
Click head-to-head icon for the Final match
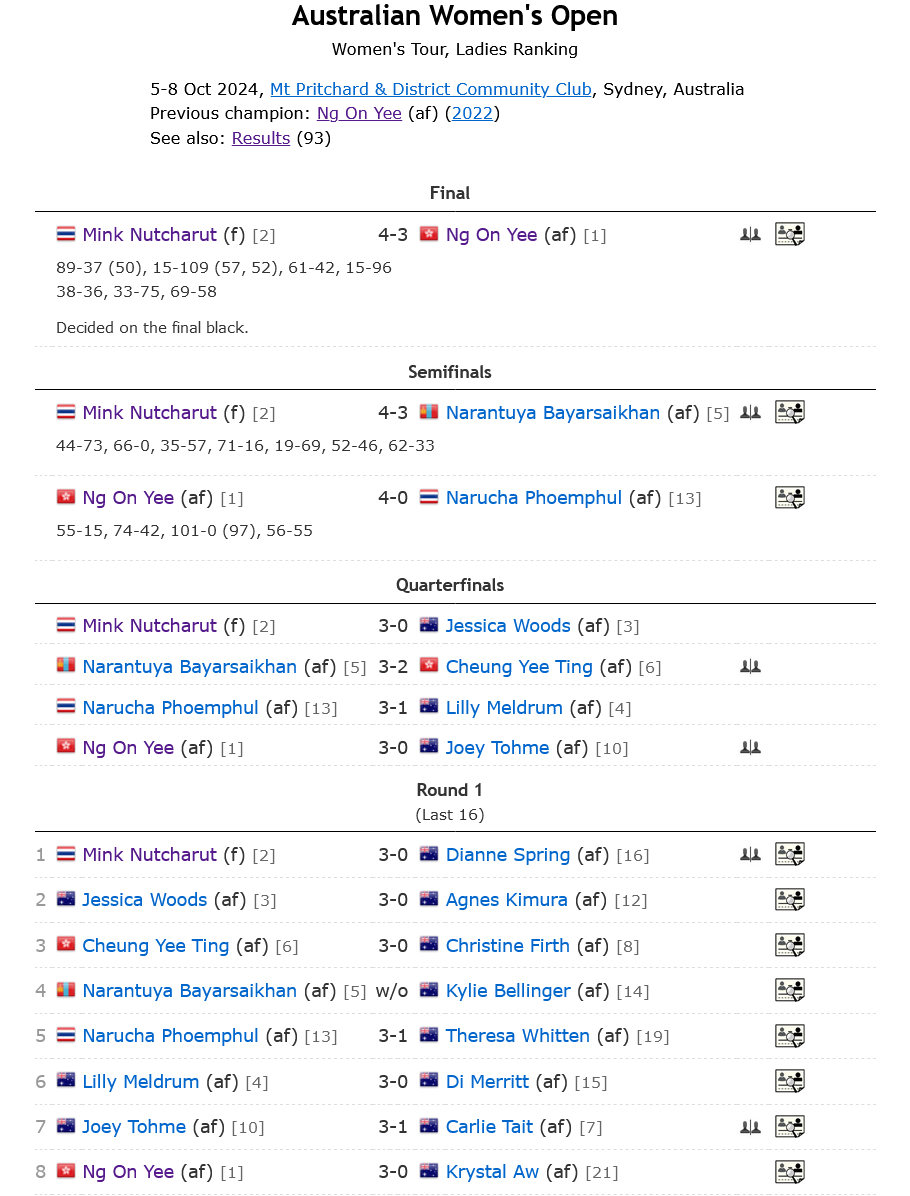[751, 235]
